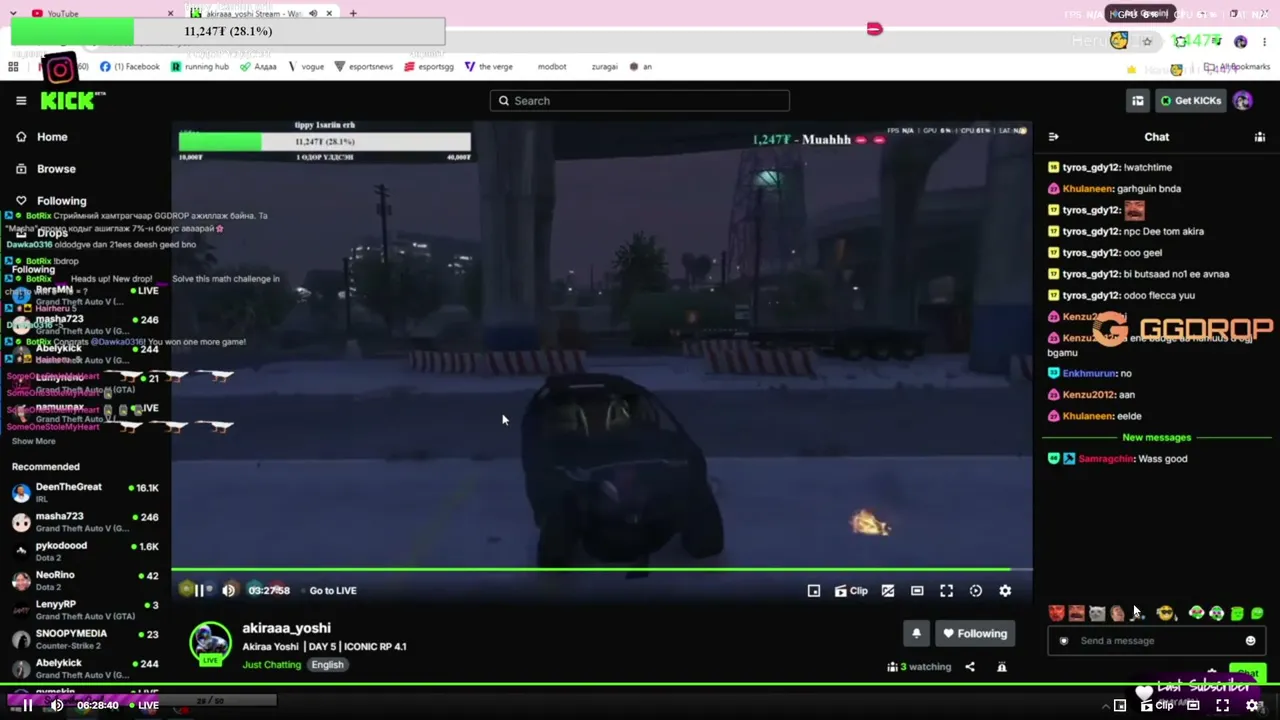Screen dimensions: 1280x720
Task: Open the profile avatar menu
Action: pos(1243,101)
